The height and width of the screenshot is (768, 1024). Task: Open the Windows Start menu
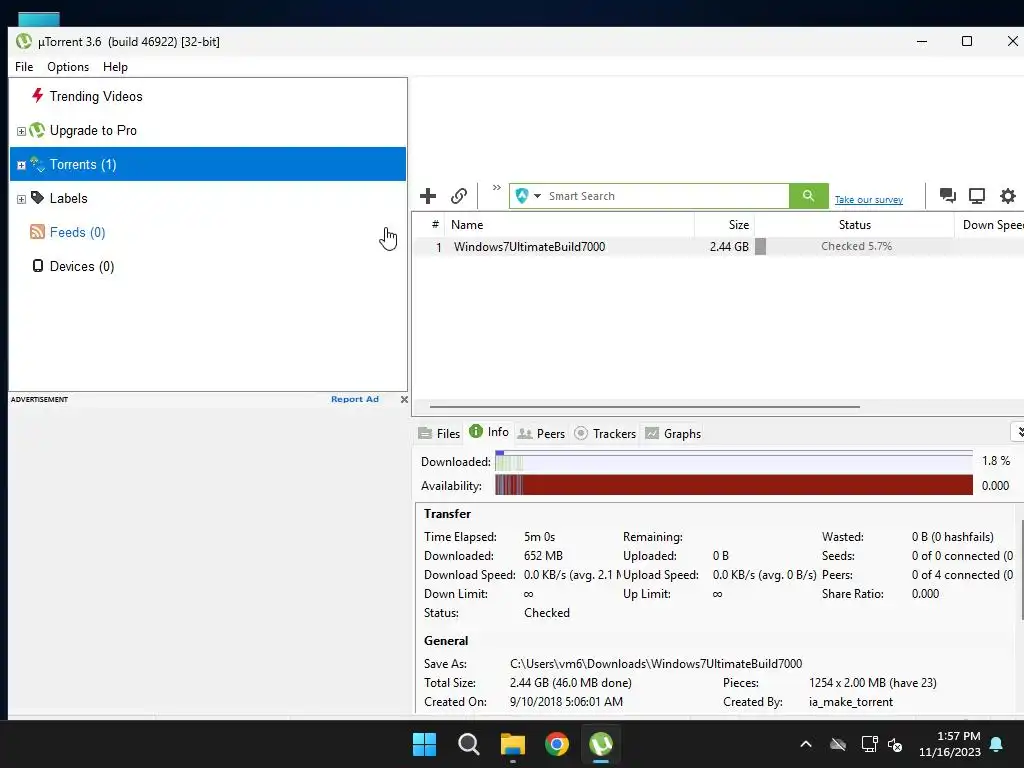point(424,744)
